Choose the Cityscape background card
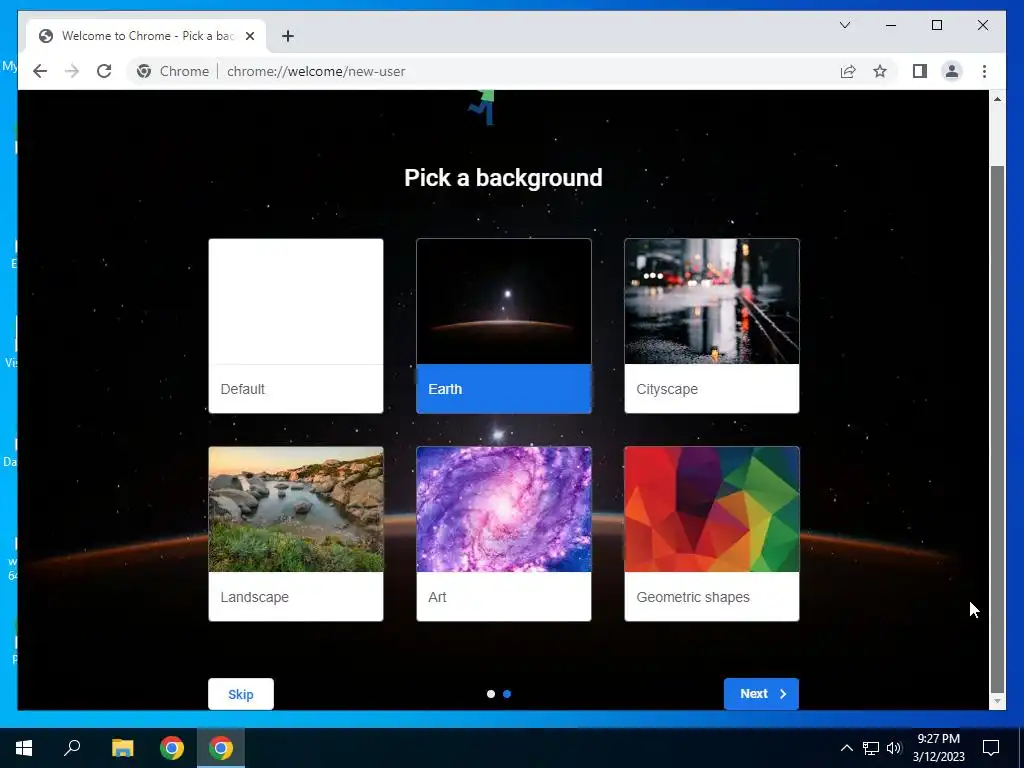This screenshot has width=1024, height=768. pyautogui.click(x=712, y=326)
